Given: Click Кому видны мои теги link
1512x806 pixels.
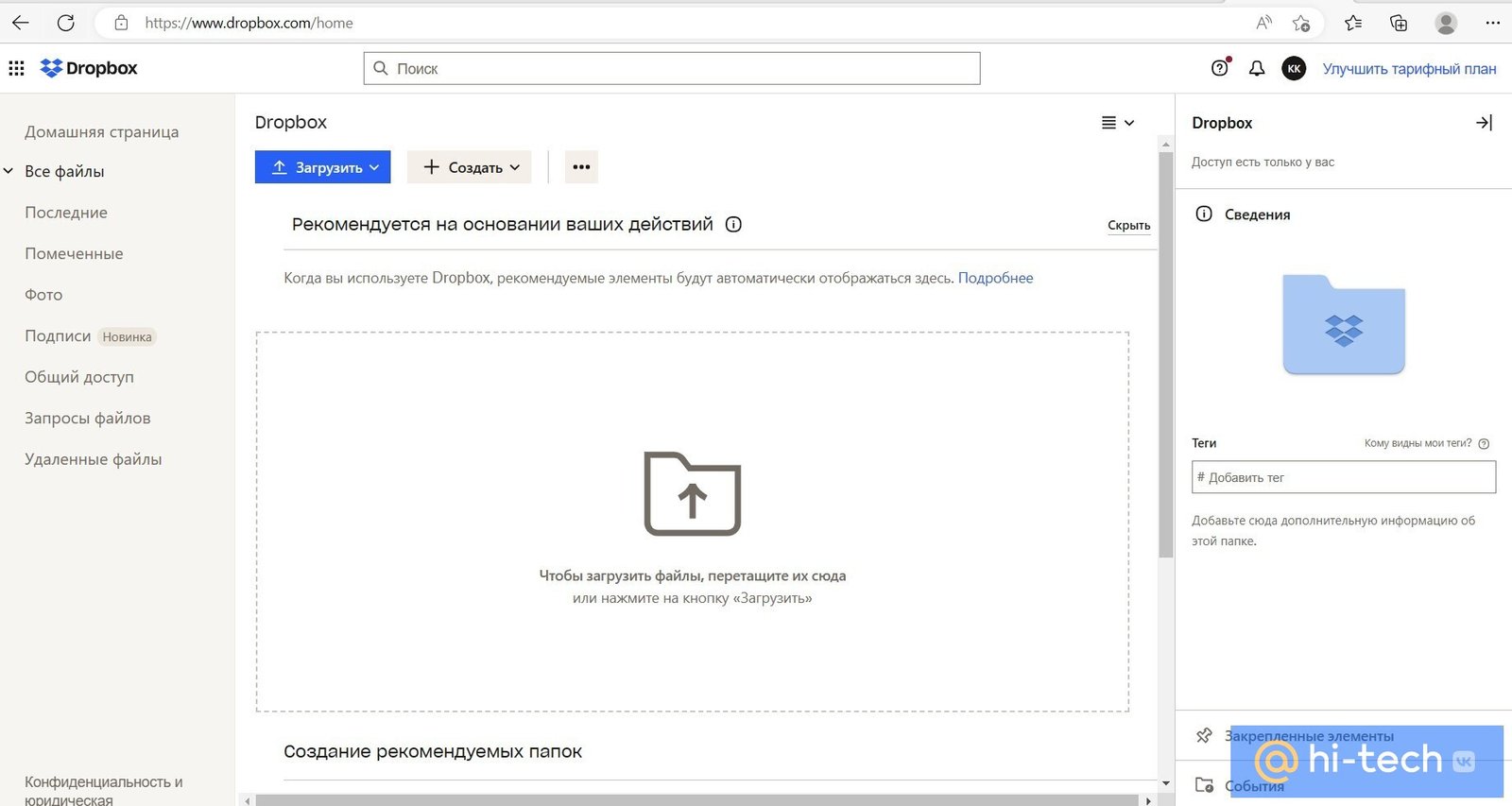Looking at the screenshot, I should 1417,443.
